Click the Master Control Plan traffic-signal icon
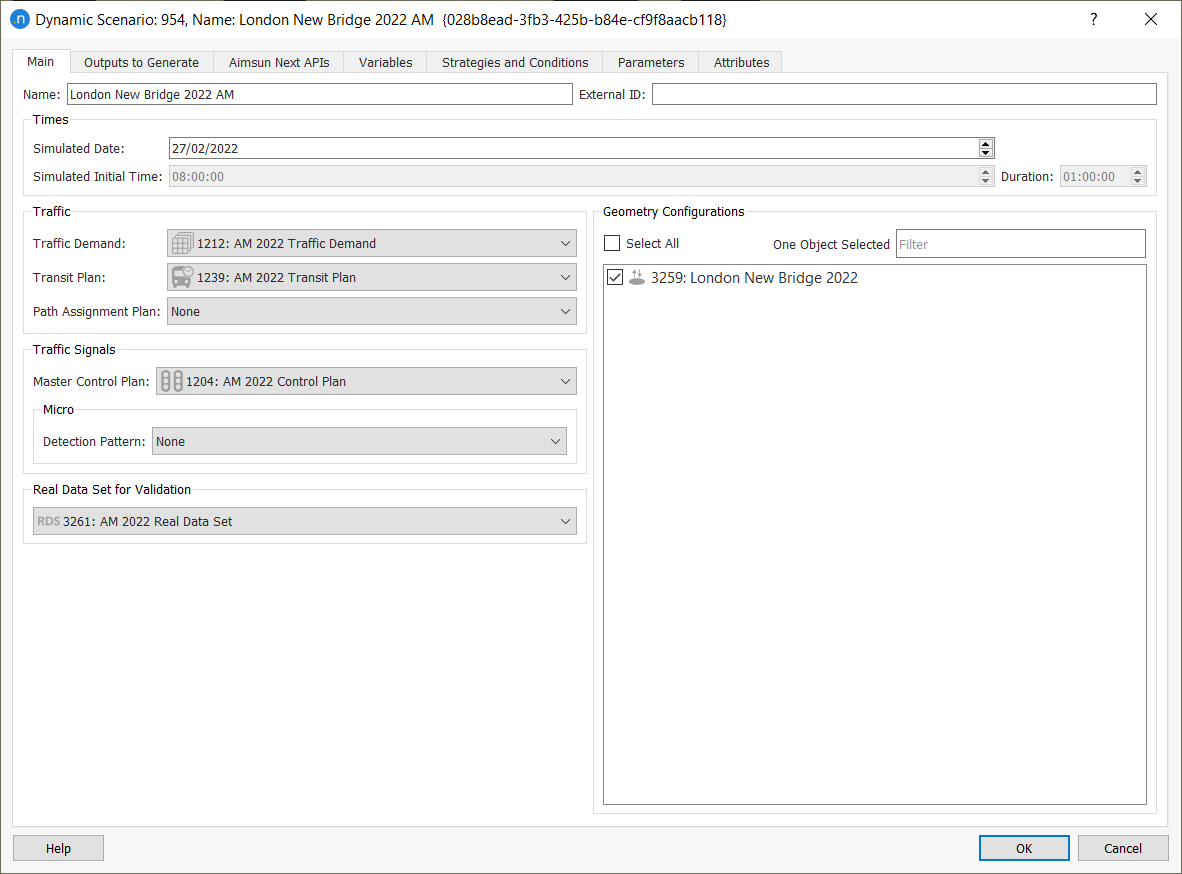1182x874 pixels. [170, 380]
